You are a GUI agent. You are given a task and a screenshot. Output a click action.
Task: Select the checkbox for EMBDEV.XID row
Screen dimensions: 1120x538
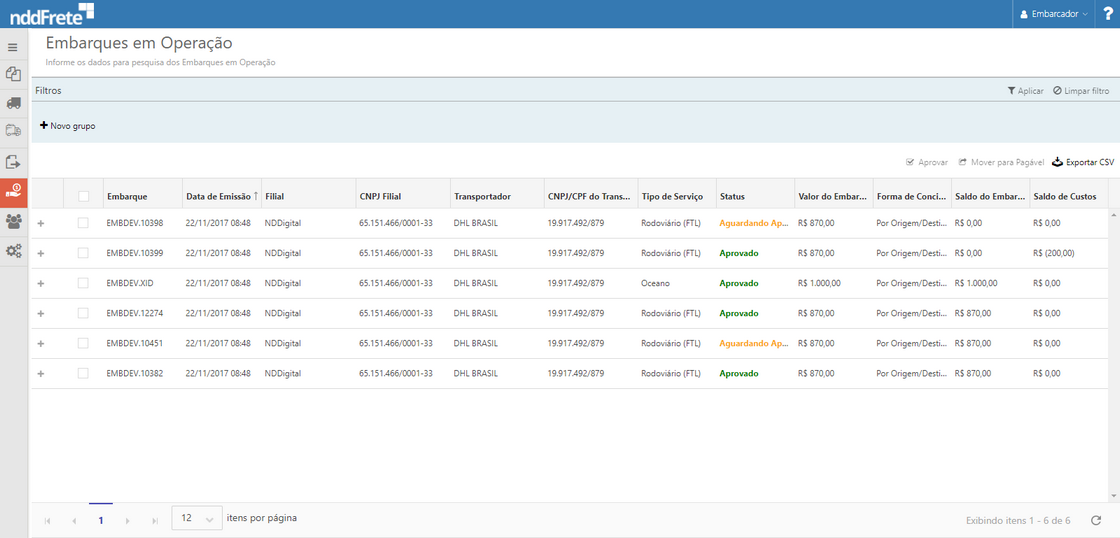point(84,283)
